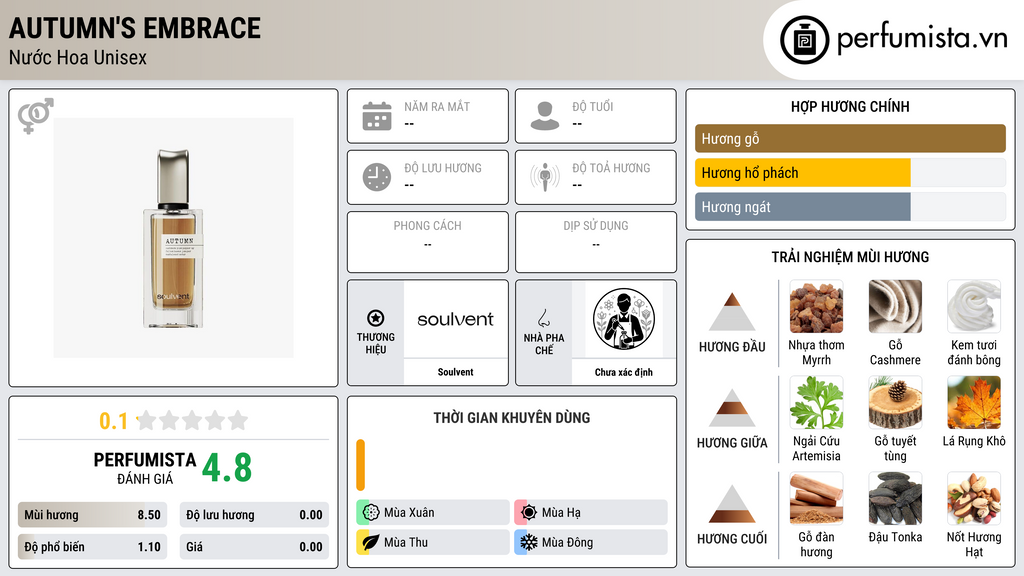The image size is (1024, 576).
Task: Click the star badge Thương Hiệu icon
Action: pyautogui.click(x=376, y=318)
